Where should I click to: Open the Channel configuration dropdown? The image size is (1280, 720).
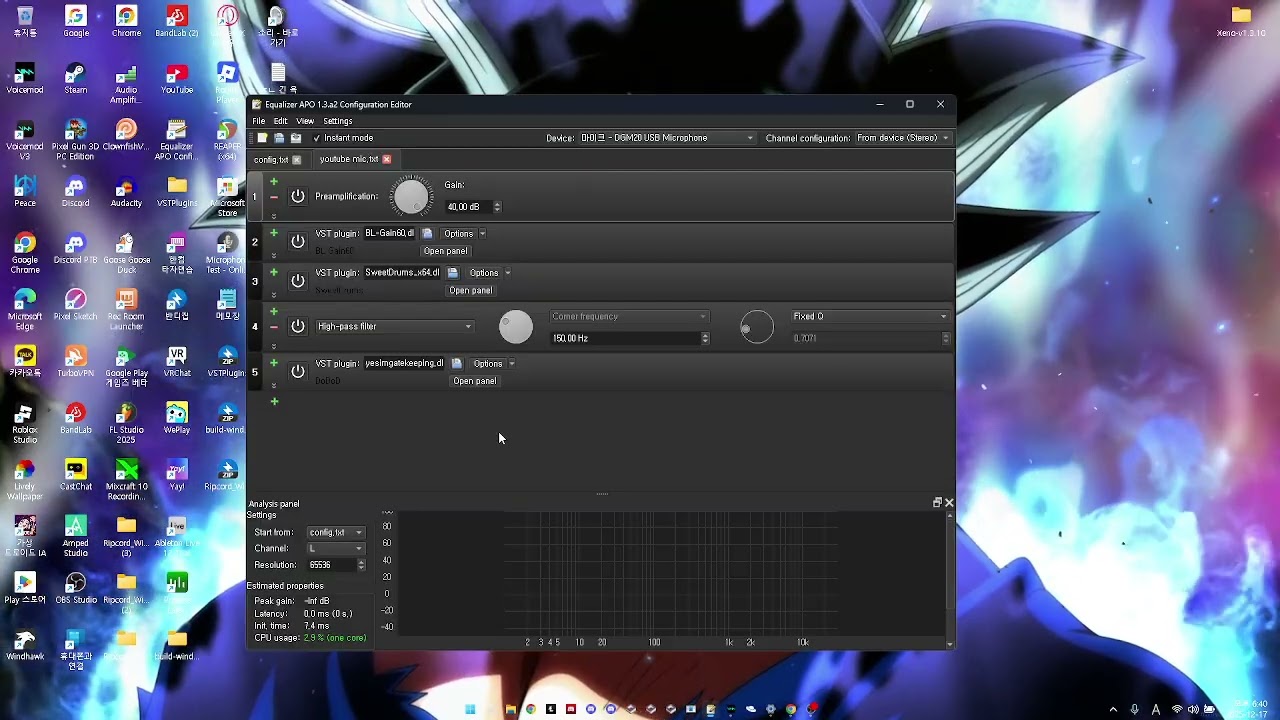click(x=903, y=138)
